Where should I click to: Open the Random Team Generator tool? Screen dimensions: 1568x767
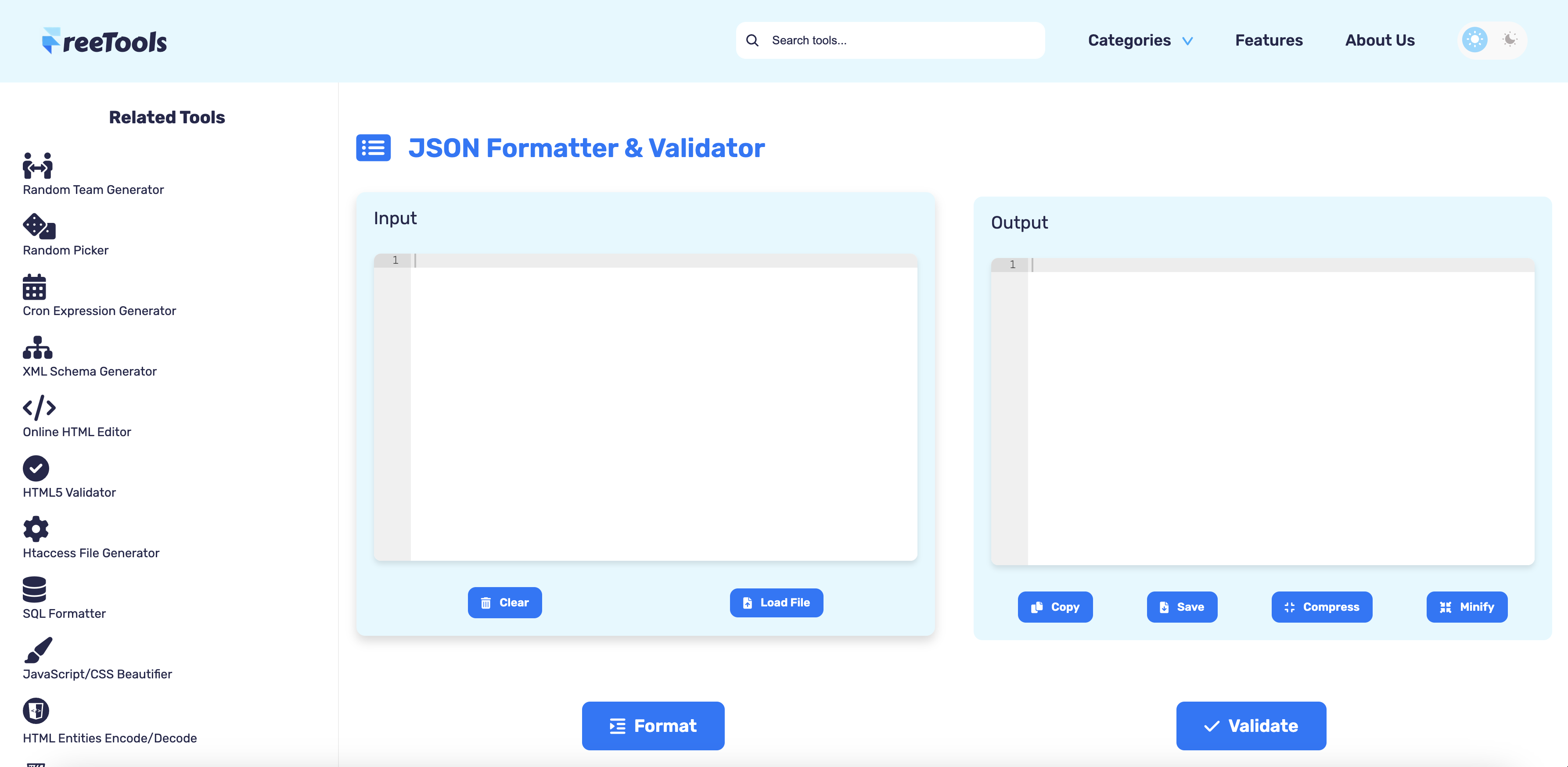36,166
